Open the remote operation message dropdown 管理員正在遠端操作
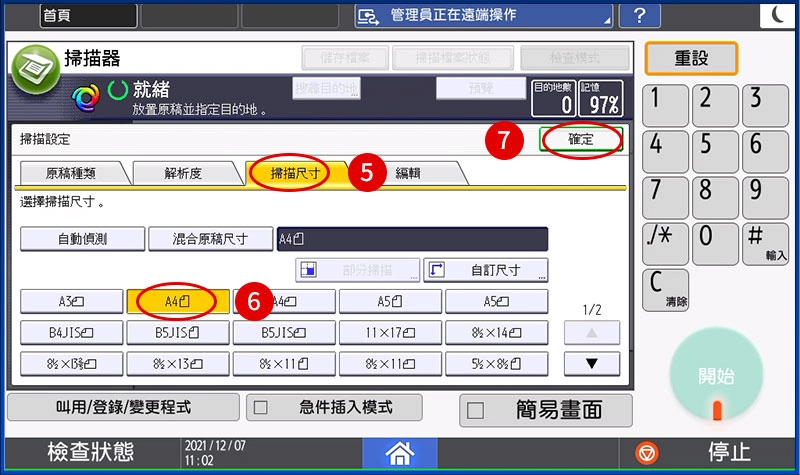 (484, 16)
